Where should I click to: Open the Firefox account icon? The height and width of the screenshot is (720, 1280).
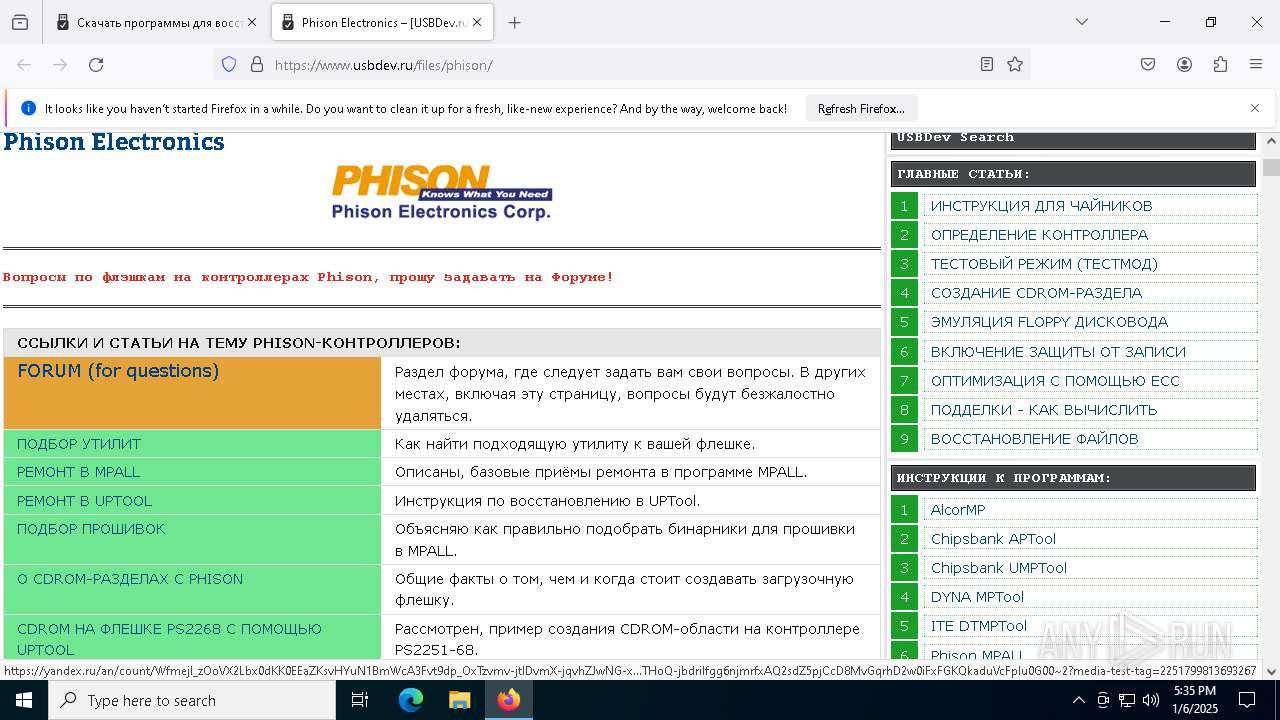point(1184,65)
